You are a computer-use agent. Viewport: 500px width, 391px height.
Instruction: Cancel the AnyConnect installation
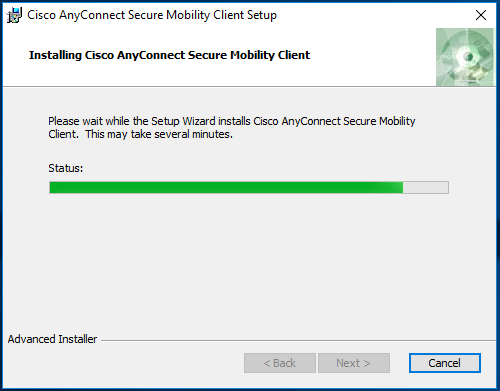[x=445, y=363]
